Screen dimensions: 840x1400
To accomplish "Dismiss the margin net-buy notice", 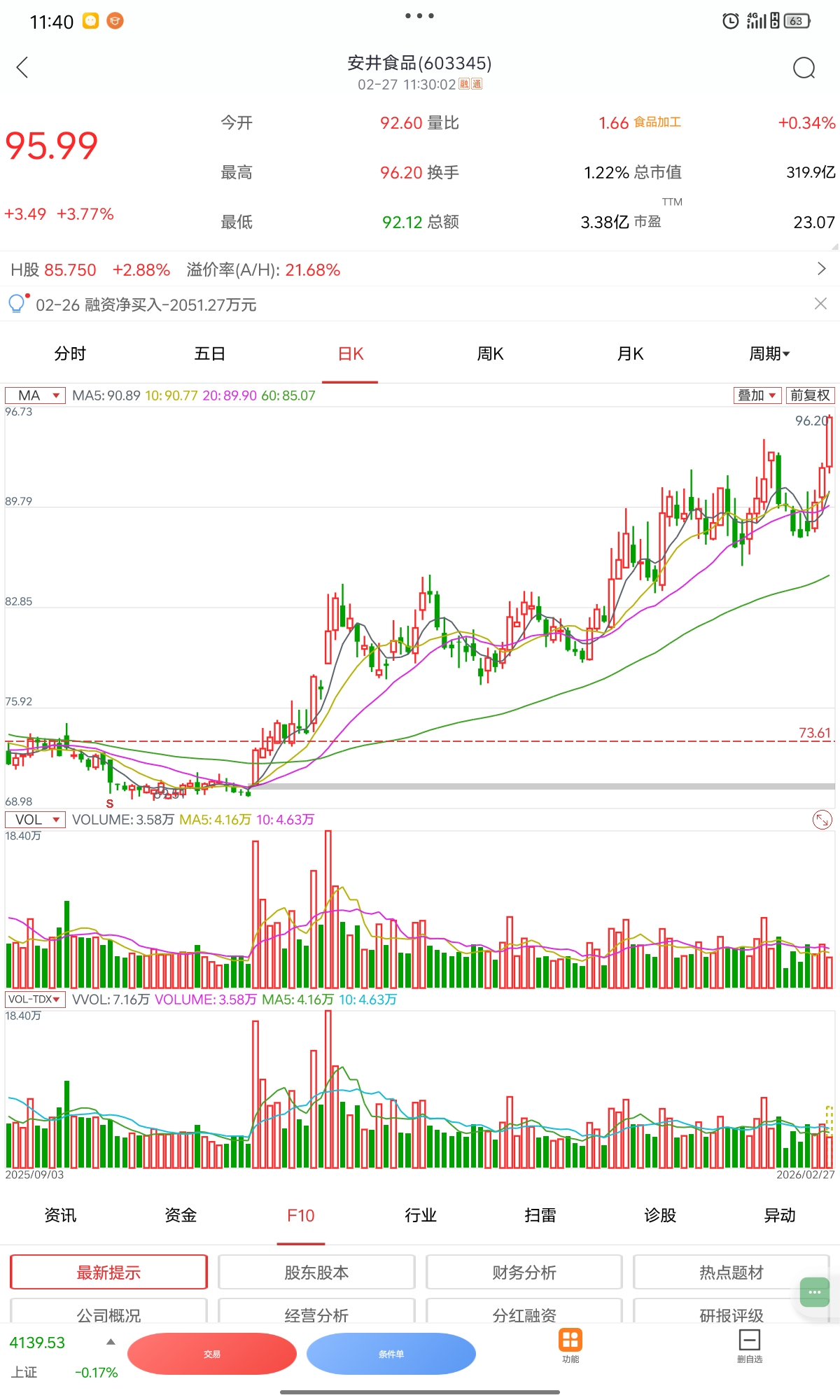I will click(x=821, y=303).
